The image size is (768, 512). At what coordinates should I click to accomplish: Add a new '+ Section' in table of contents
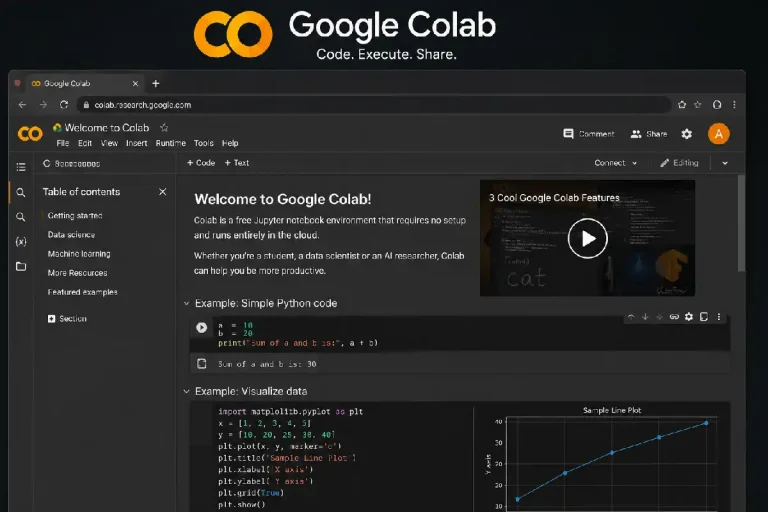[67, 318]
